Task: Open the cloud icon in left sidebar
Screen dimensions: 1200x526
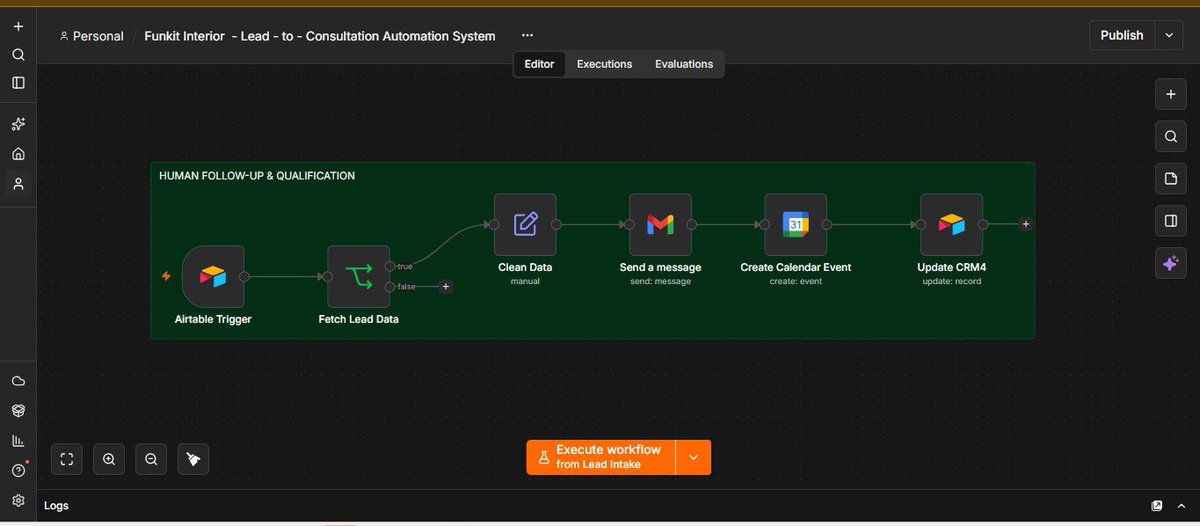Action: point(18,381)
